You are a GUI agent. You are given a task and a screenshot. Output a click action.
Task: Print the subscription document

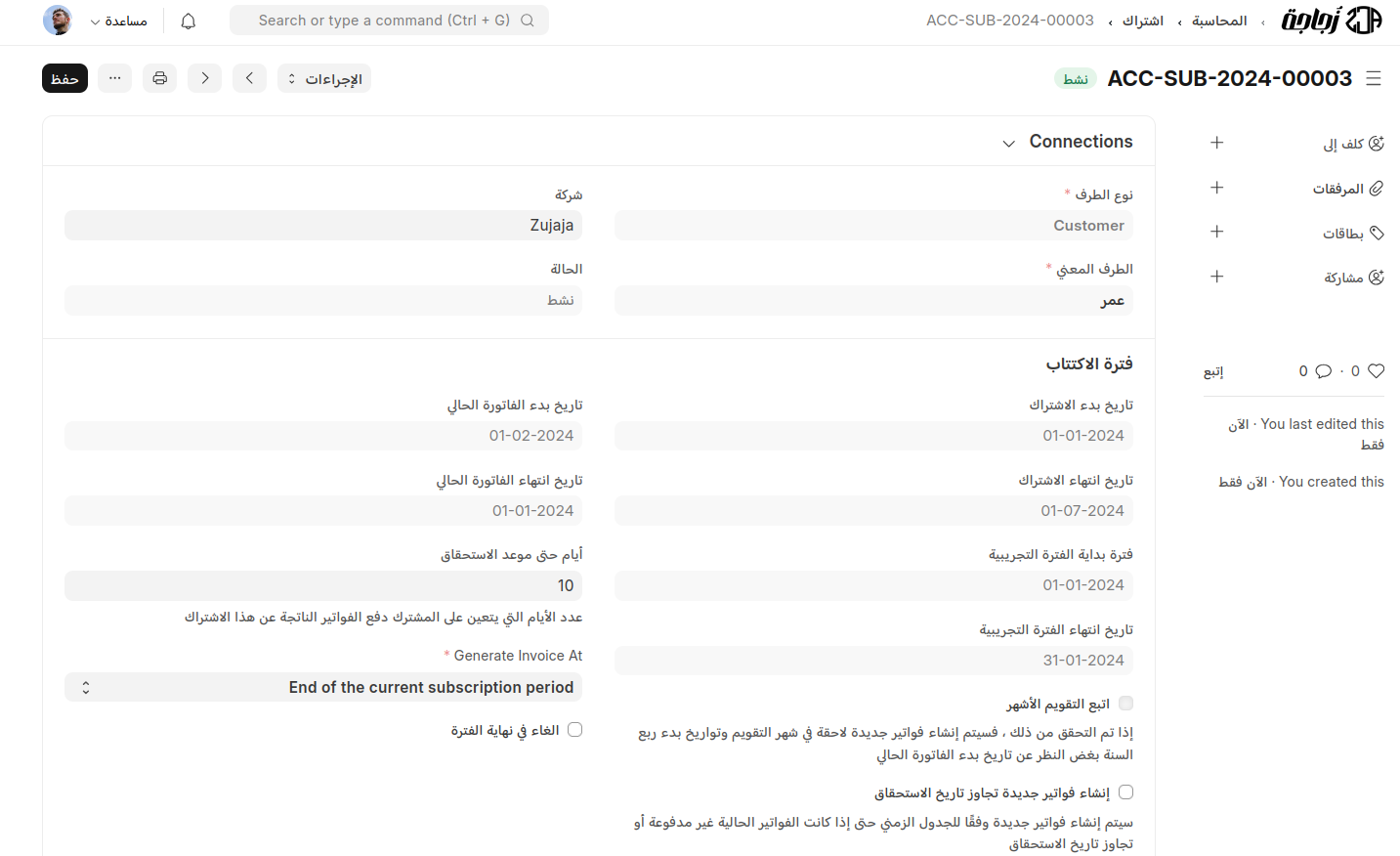(x=159, y=78)
